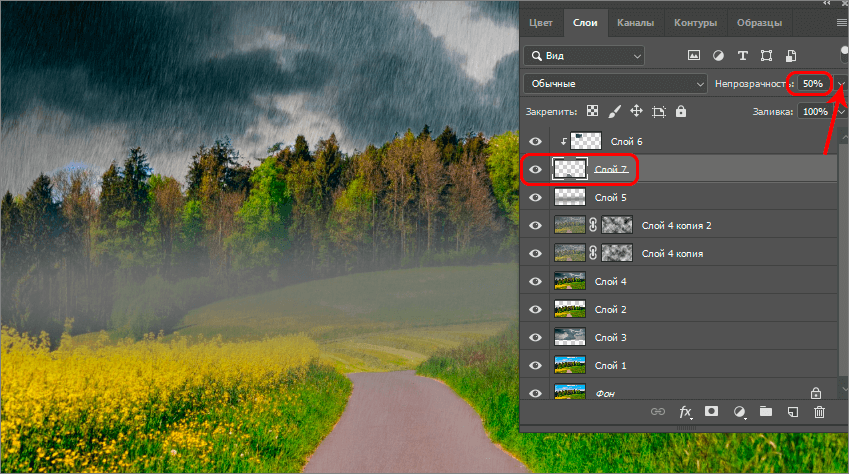Open the Вид layer filter dropdown
Image resolution: width=849 pixels, height=474 pixels.
pos(584,55)
